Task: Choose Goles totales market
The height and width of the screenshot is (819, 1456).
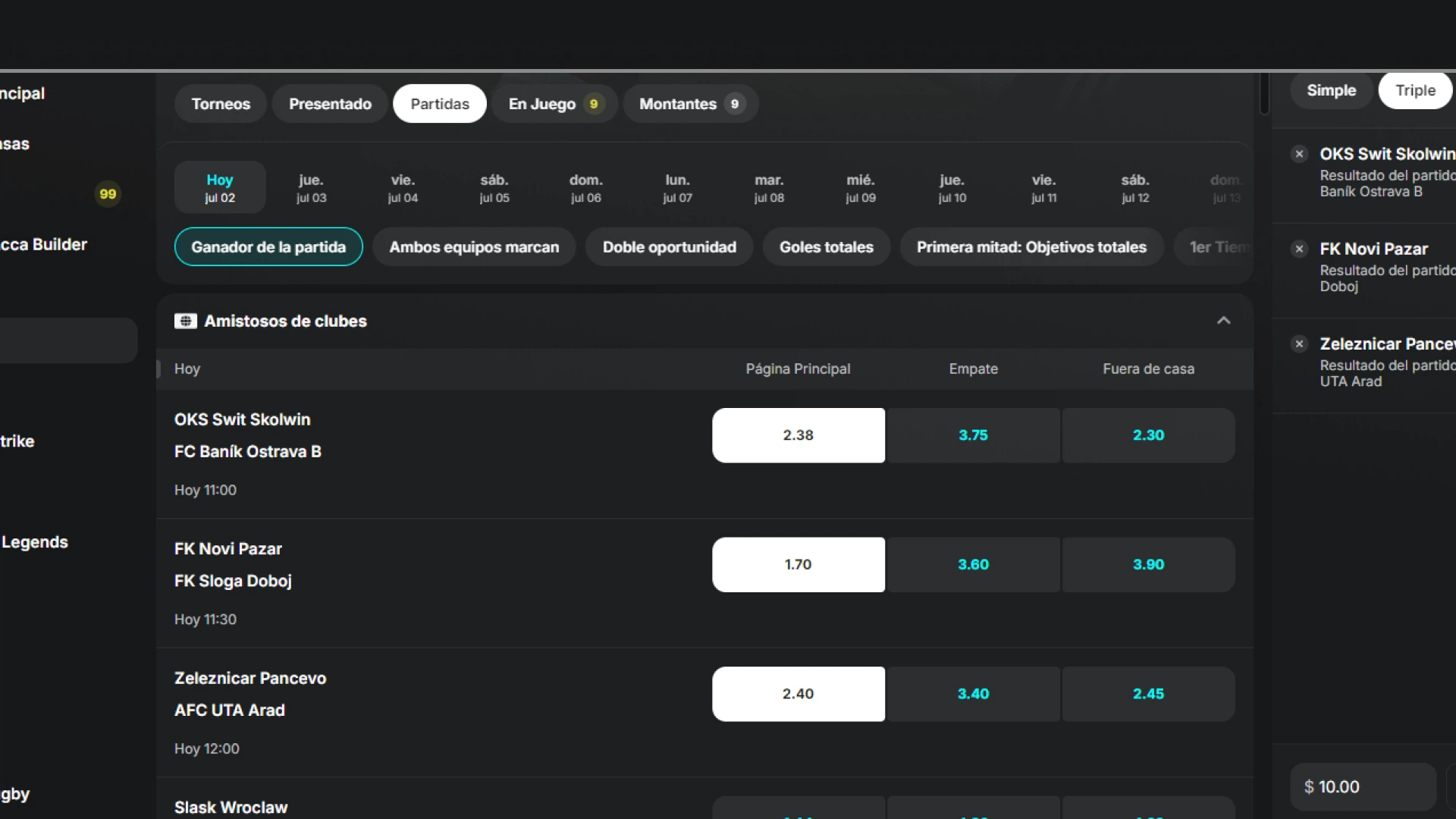Action: tap(826, 246)
